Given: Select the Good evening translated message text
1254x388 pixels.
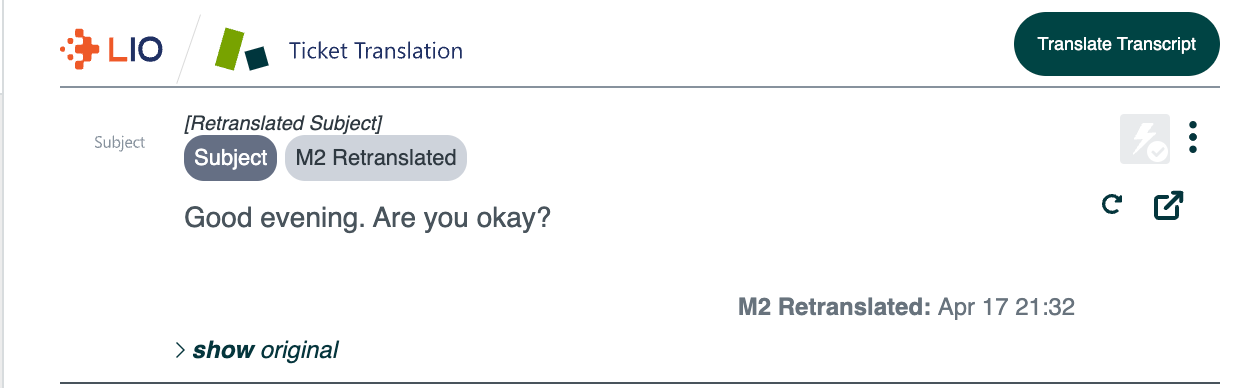Looking at the screenshot, I should tap(367, 218).
